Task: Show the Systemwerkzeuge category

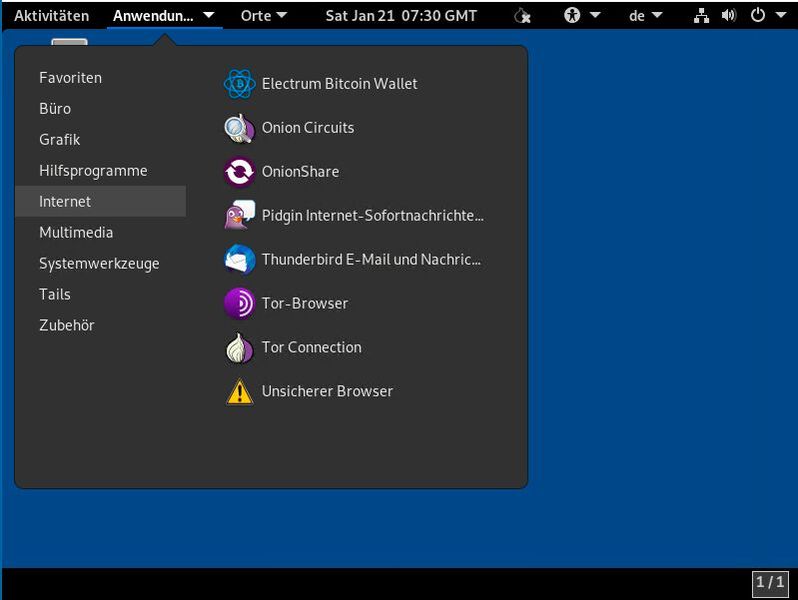Action: (x=101, y=264)
